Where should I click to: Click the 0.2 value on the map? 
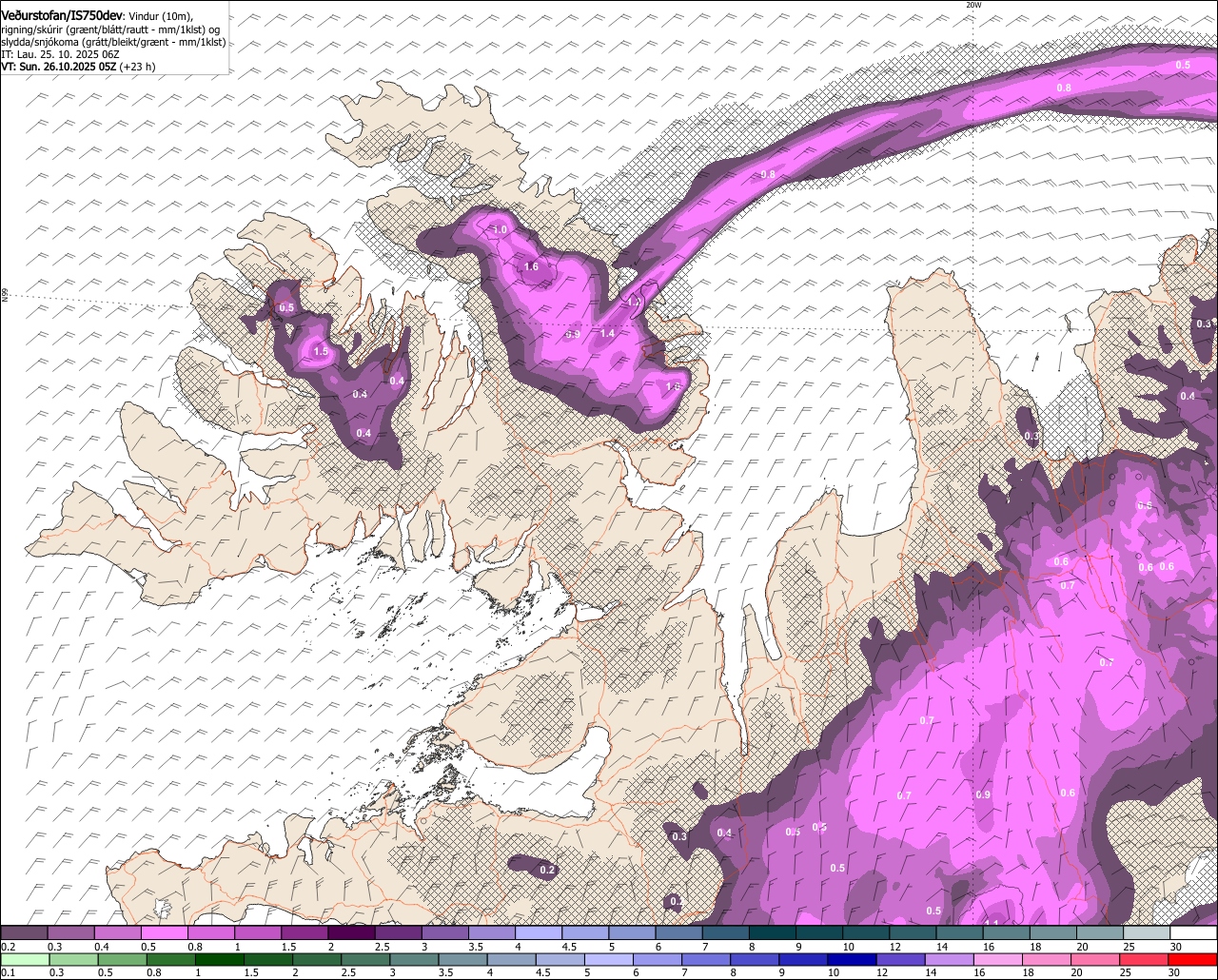click(x=547, y=870)
